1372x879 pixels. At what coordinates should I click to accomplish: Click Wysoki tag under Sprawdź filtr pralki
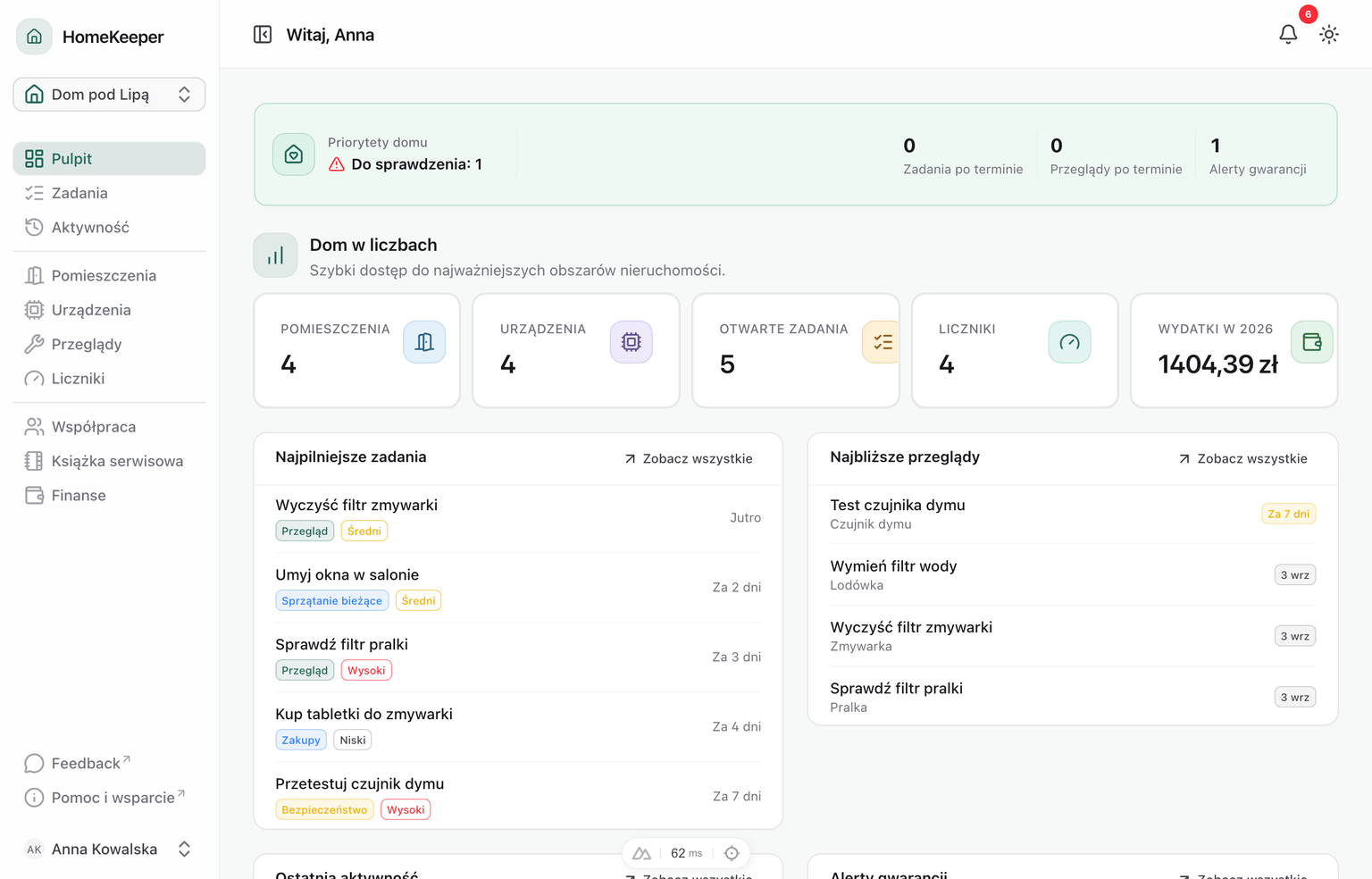pyautogui.click(x=366, y=671)
